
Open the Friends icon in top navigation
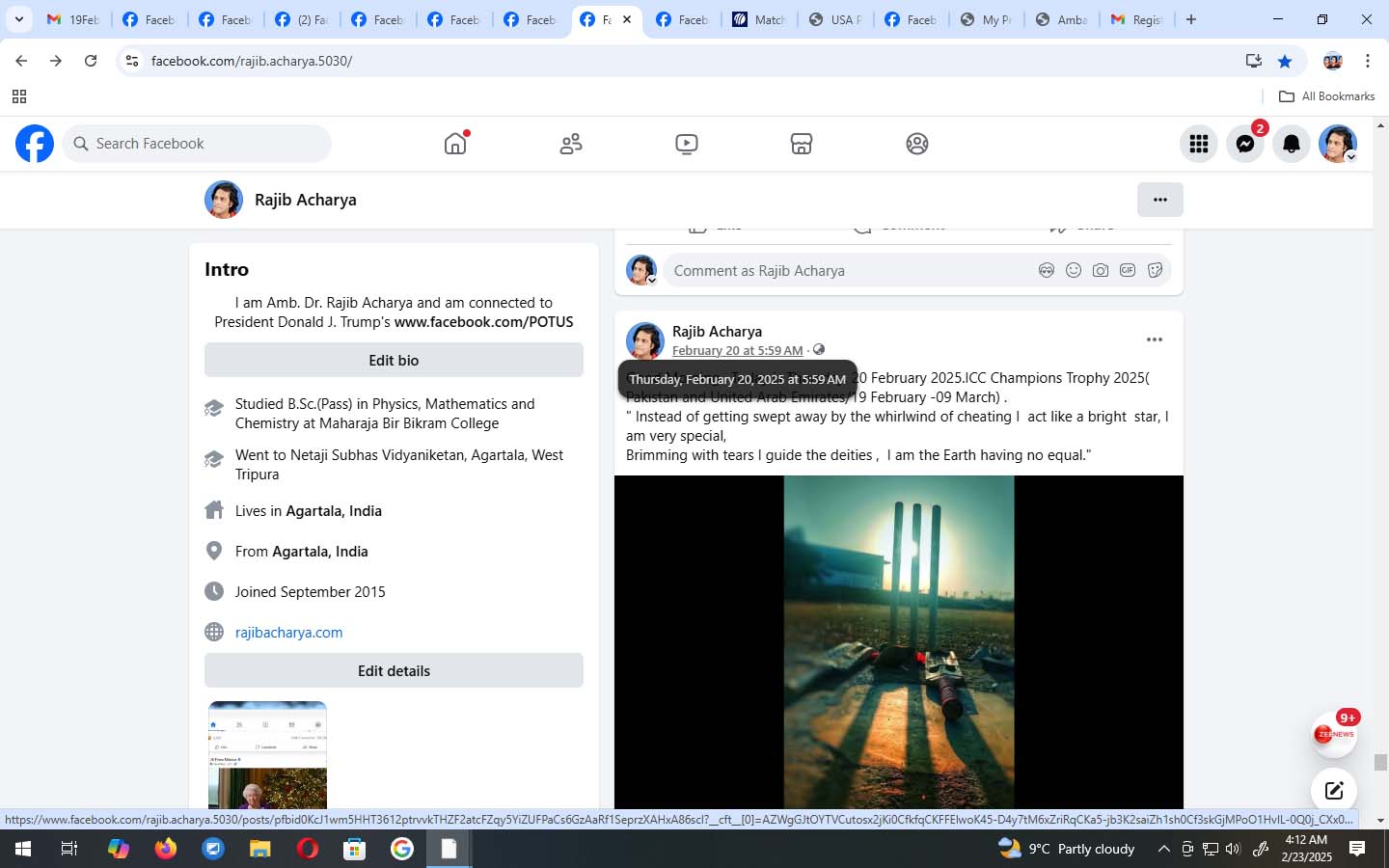click(571, 144)
